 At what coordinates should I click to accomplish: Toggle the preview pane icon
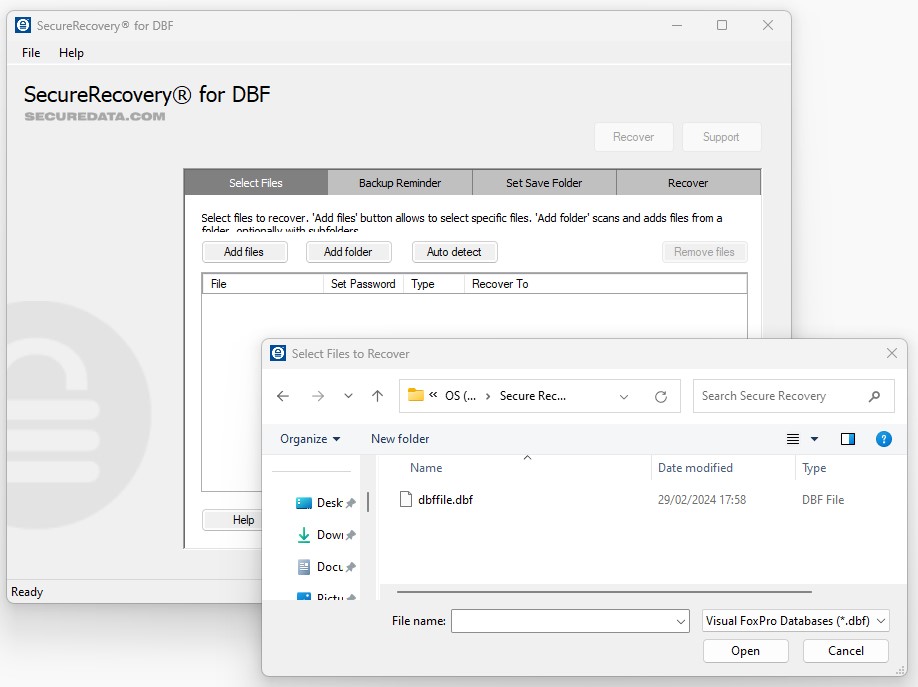pyautogui.click(x=848, y=439)
